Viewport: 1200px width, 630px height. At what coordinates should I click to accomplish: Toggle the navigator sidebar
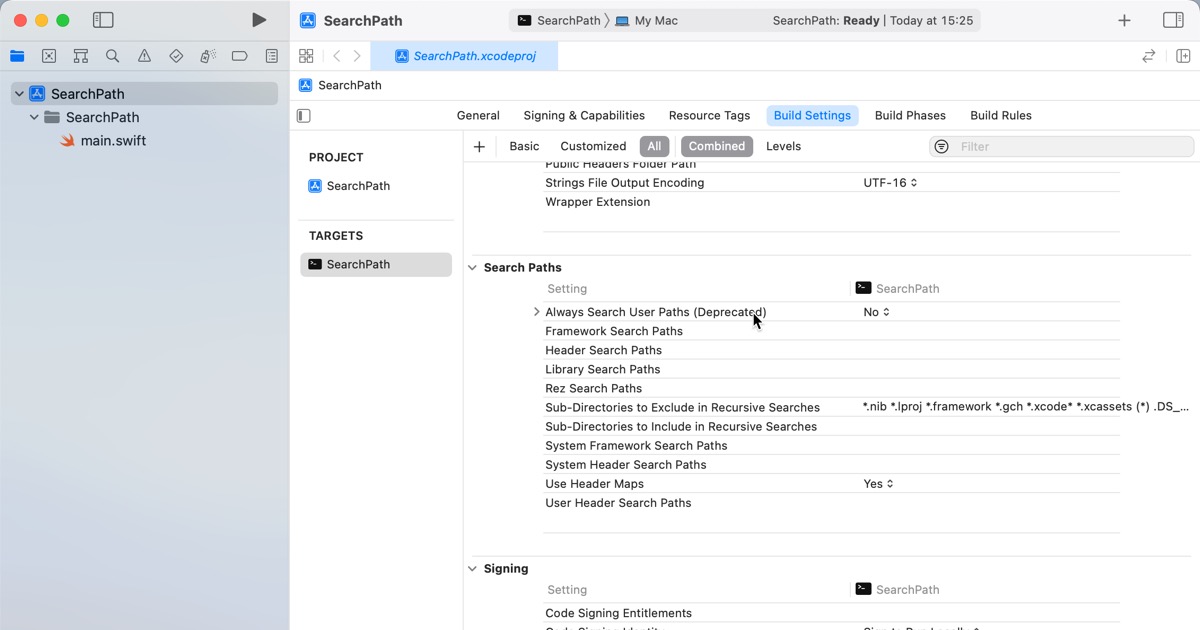pos(103,20)
